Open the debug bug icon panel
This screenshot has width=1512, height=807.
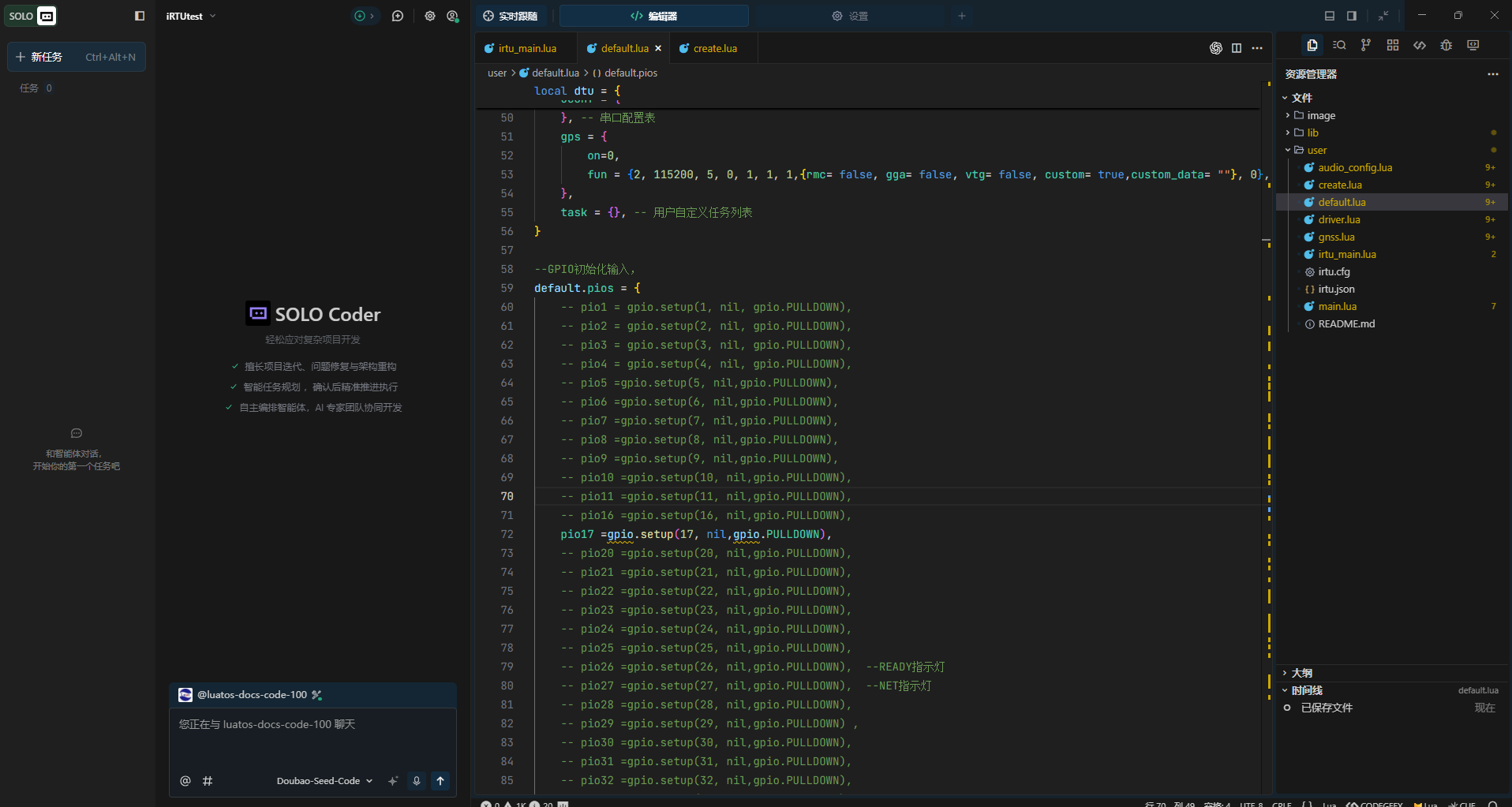point(1447,45)
